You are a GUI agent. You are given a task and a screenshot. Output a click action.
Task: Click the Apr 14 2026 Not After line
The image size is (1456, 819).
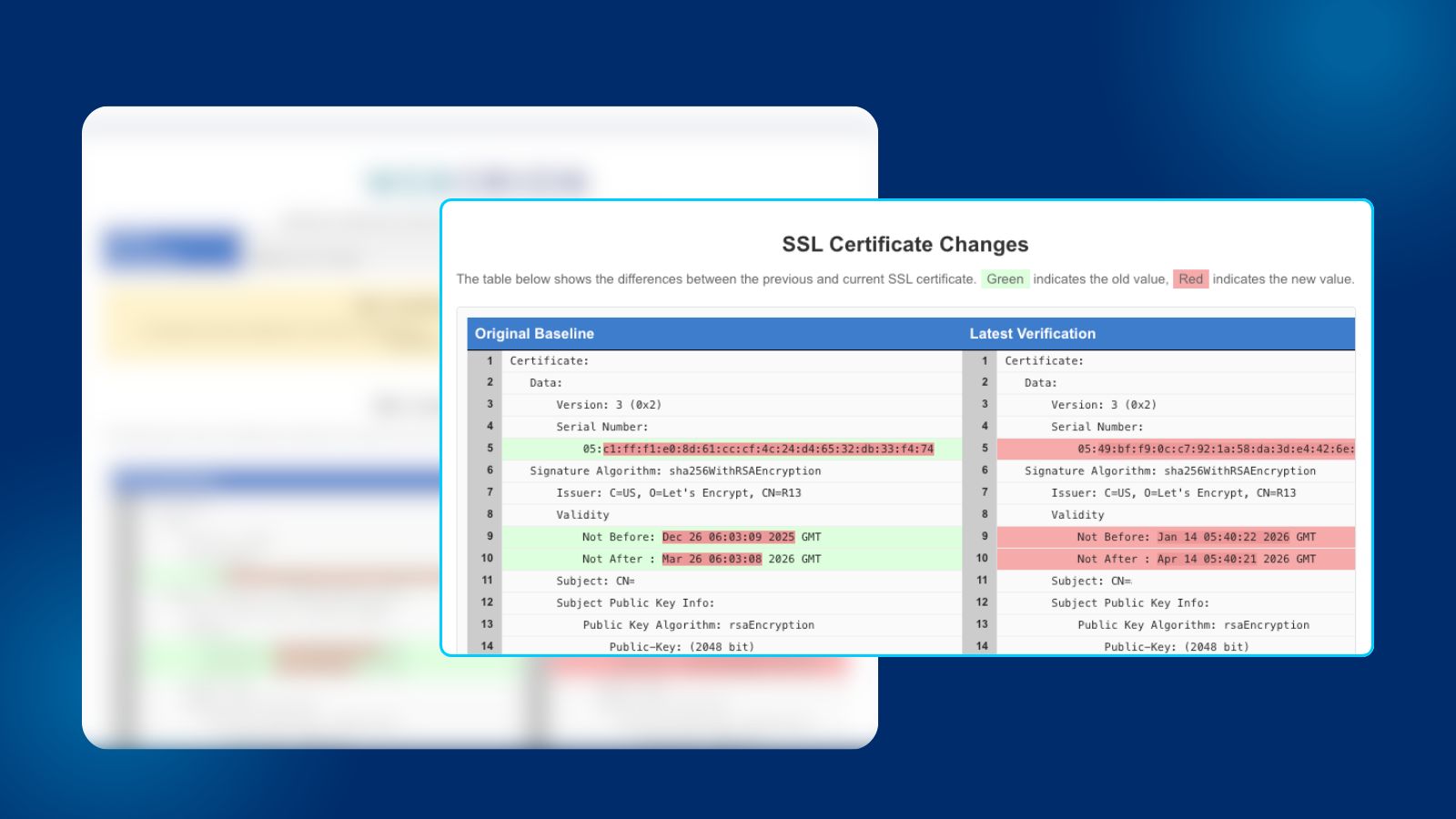click(x=1196, y=559)
